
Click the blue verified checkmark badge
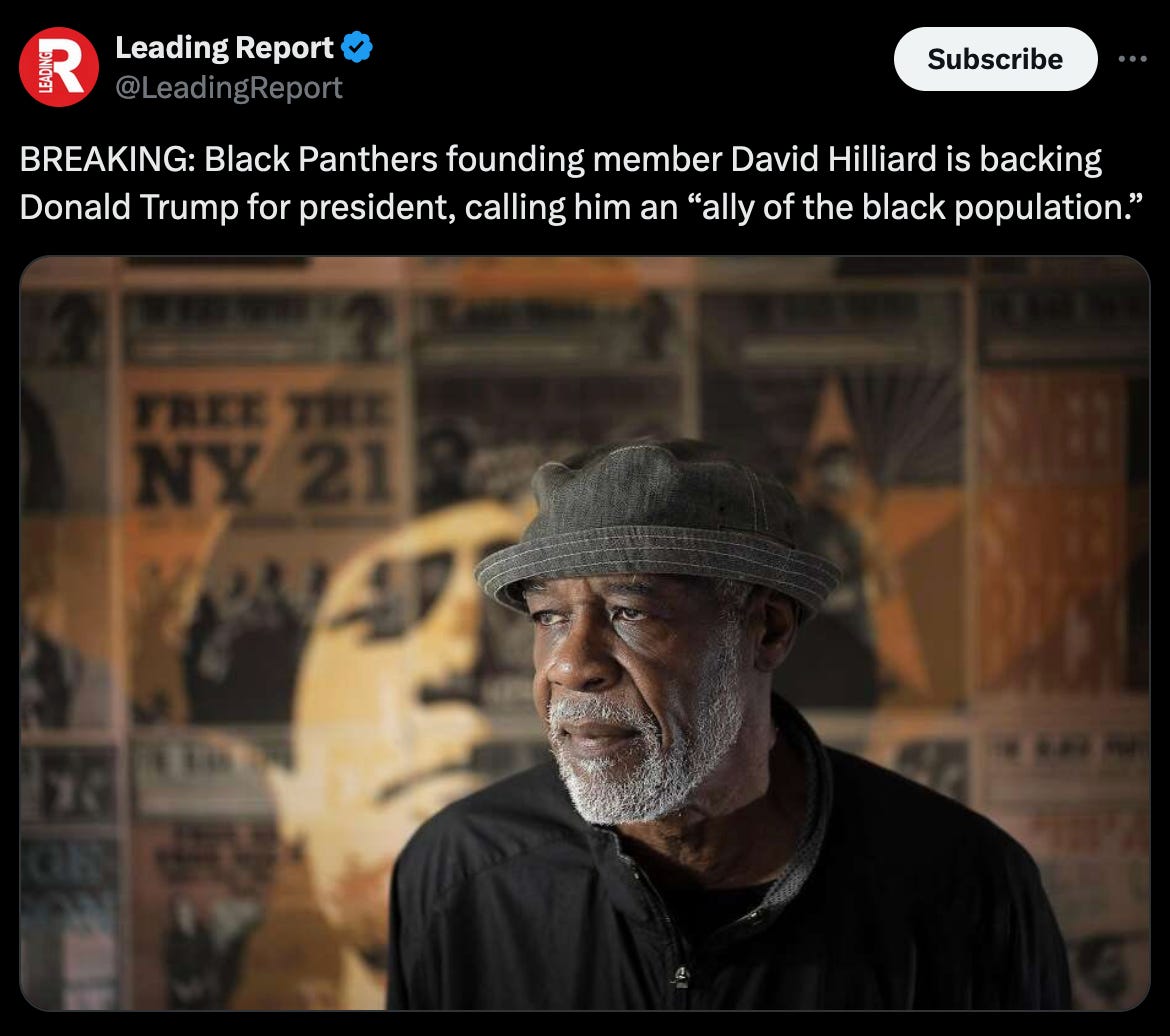point(357,47)
